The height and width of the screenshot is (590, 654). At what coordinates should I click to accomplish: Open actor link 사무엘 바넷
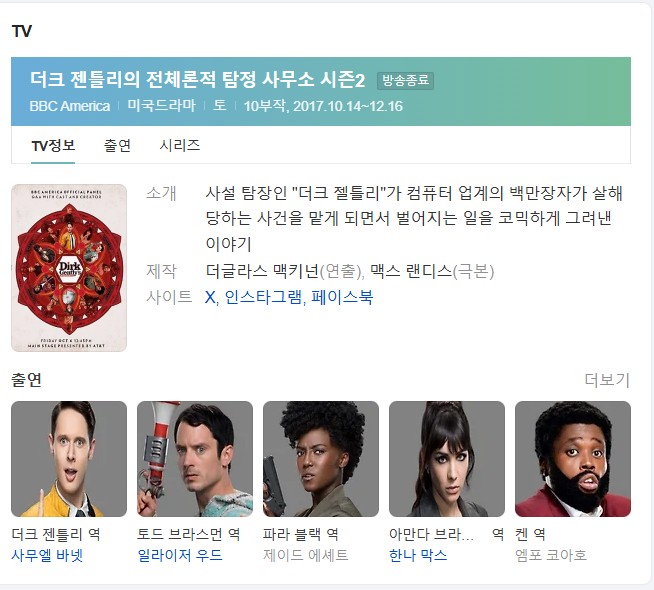pos(47,555)
